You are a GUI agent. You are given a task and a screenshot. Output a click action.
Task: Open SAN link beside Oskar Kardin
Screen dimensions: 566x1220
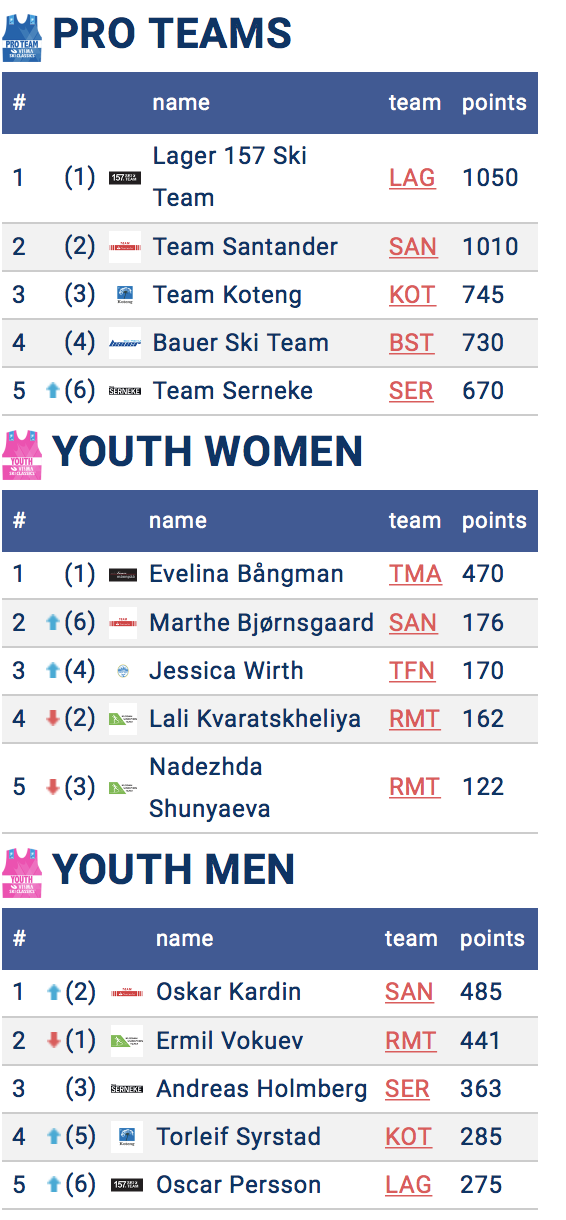pyautogui.click(x=409, y=992)
